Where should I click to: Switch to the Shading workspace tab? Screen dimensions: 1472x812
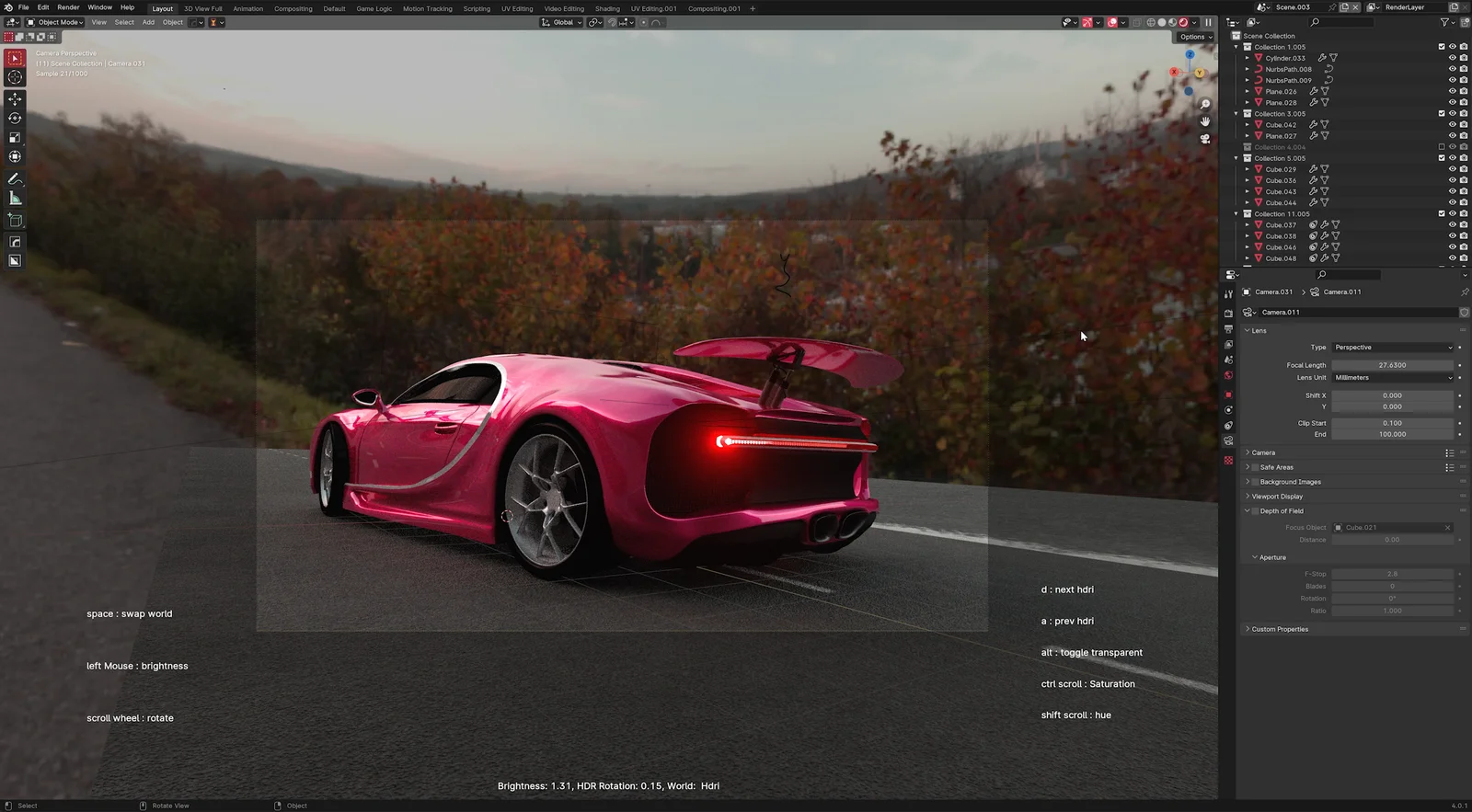[607, 8]
